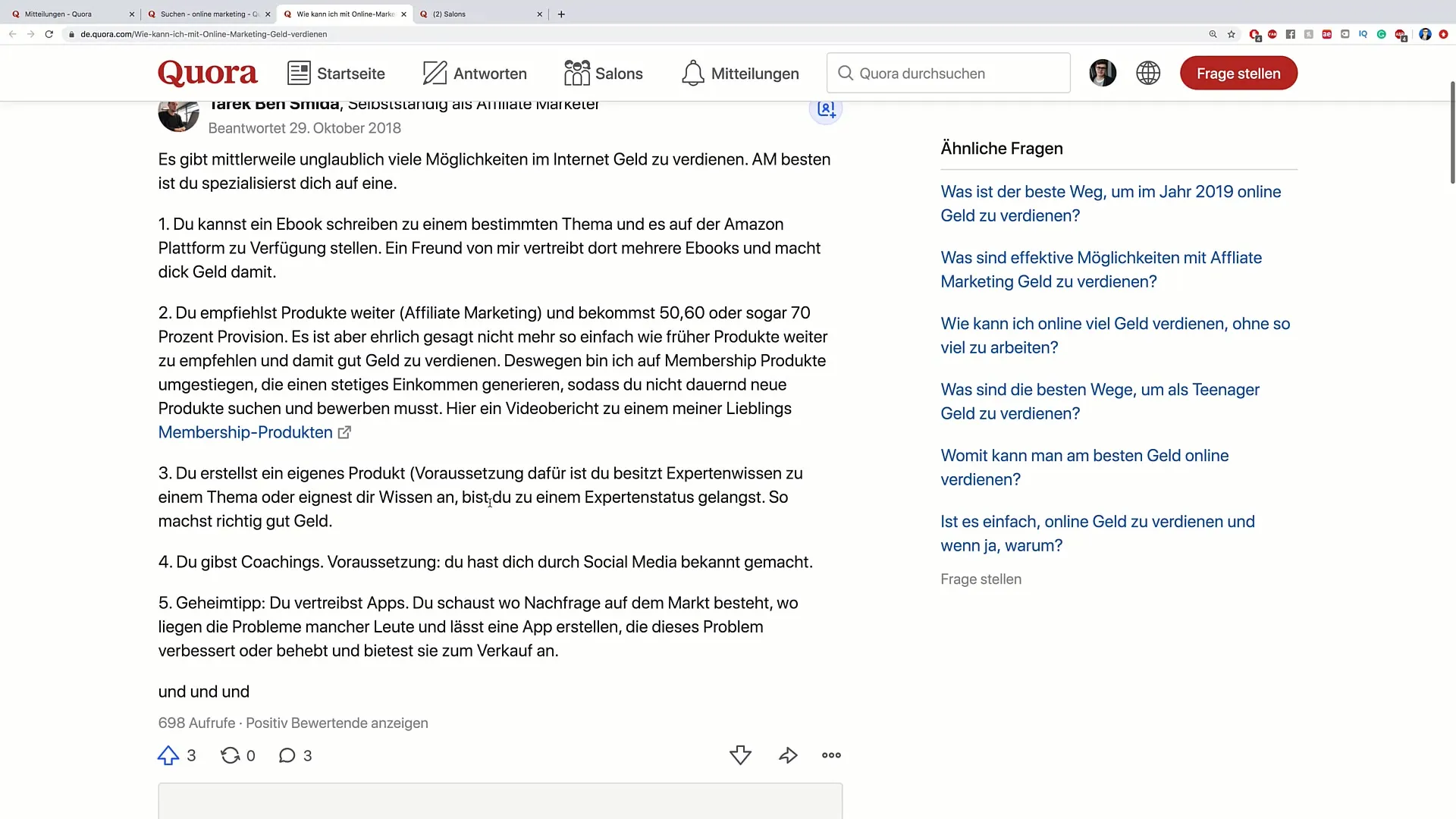Click the IQ extension icon
This screenshot has height=819, width=1456.
pos(1363,34)
